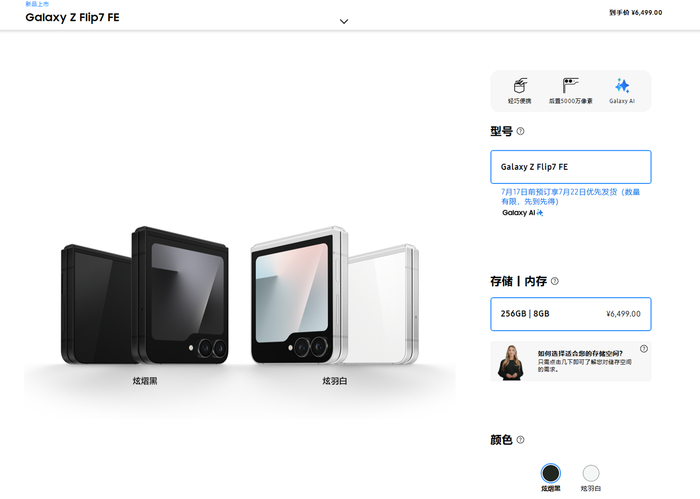Click the 到手价 ¥6,499.00 price in header
The width and height of the screenshot is (700, 499).
coord(636,12)
